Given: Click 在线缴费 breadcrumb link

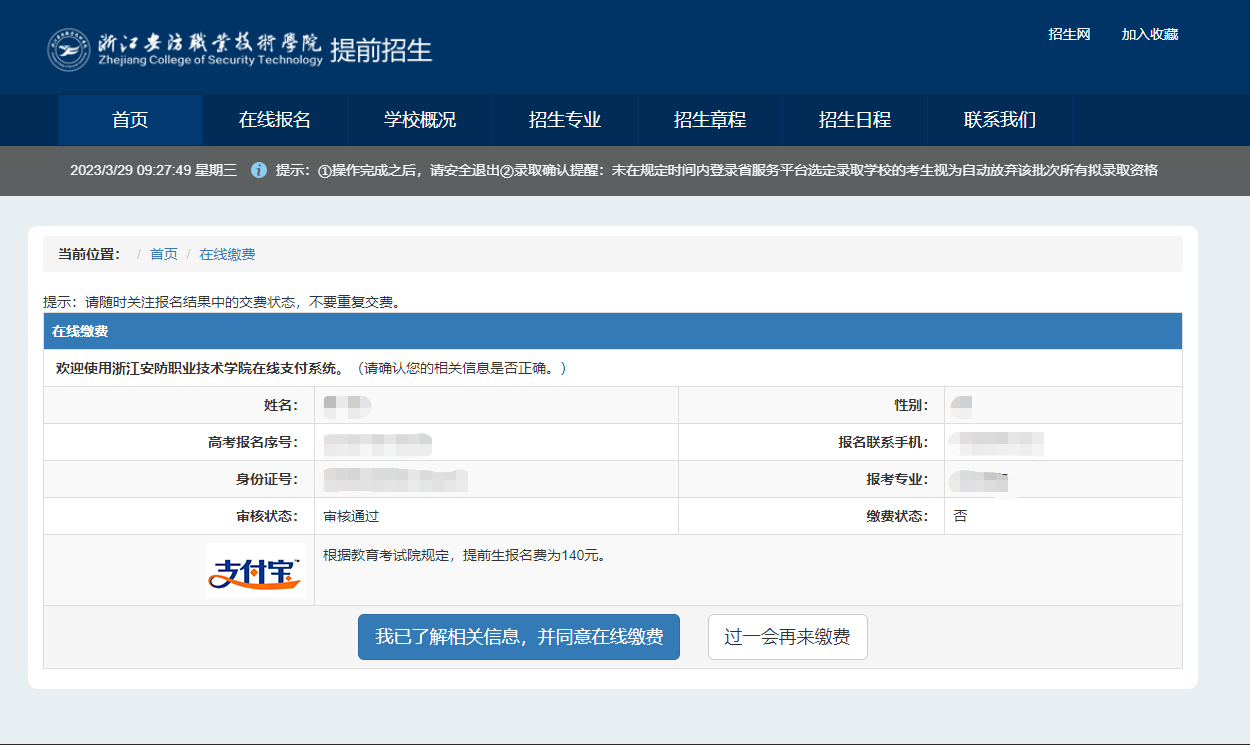Looking at the screenshot, I should click(227, 254).
